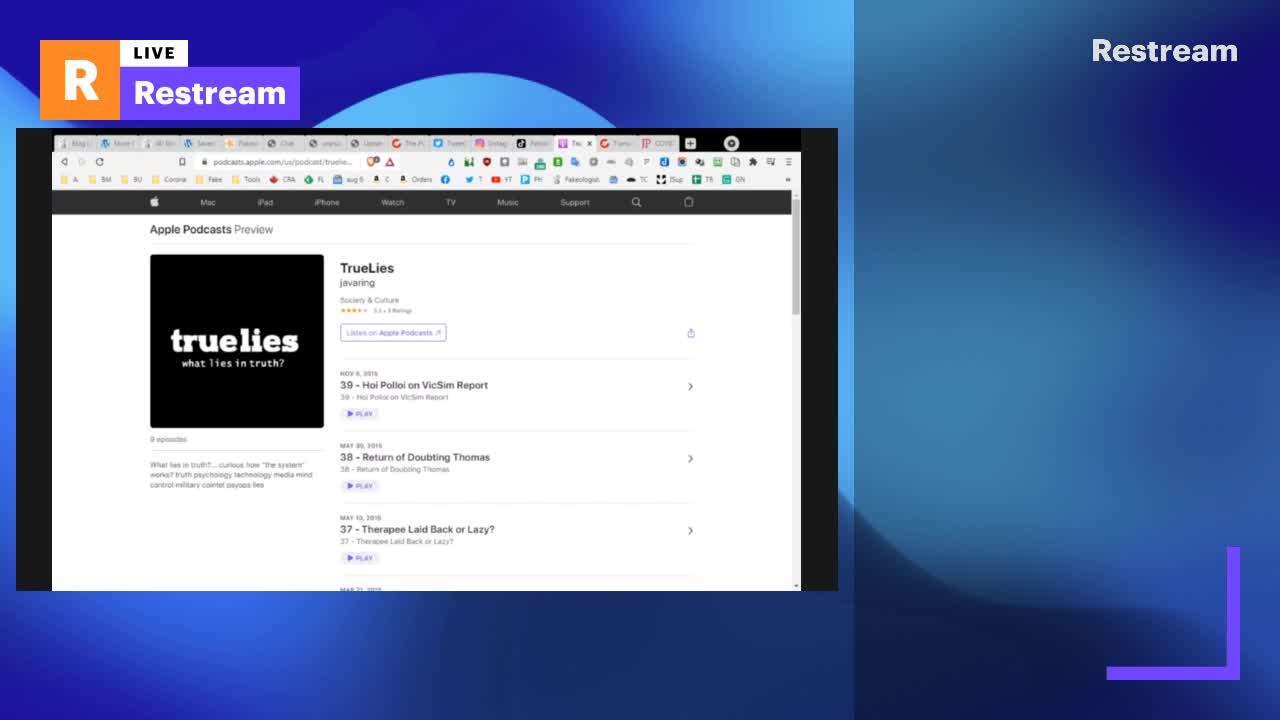
Task: Open a new tab with the plus button
Action: [690, 143]
